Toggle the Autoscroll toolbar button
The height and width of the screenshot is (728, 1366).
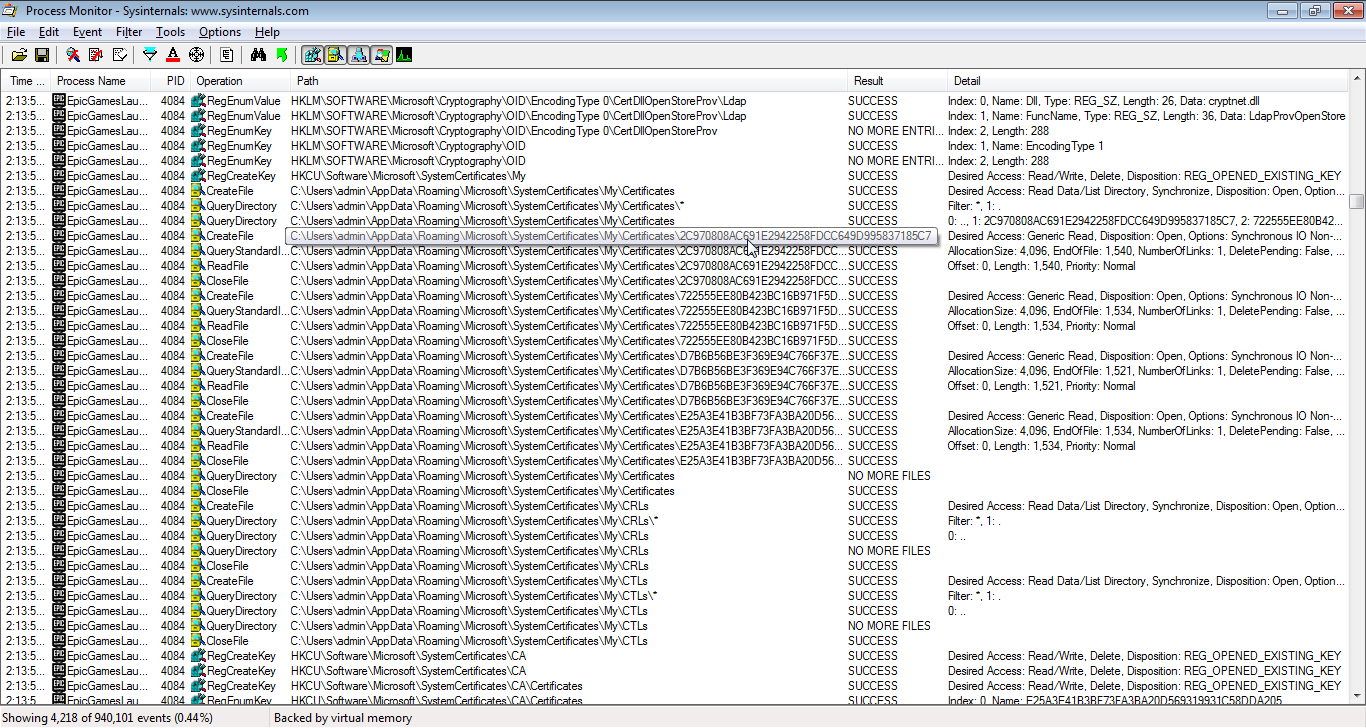(x=96, y=55)
